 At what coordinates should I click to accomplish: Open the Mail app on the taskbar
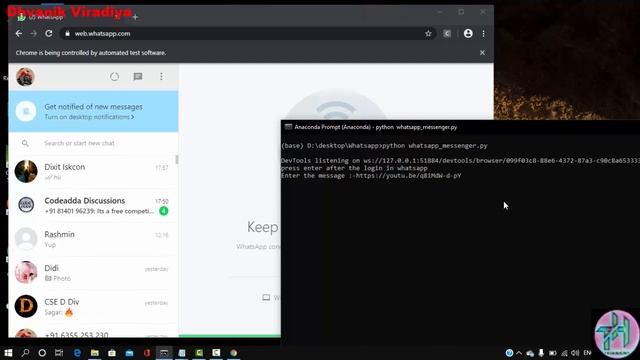point(129,353)
